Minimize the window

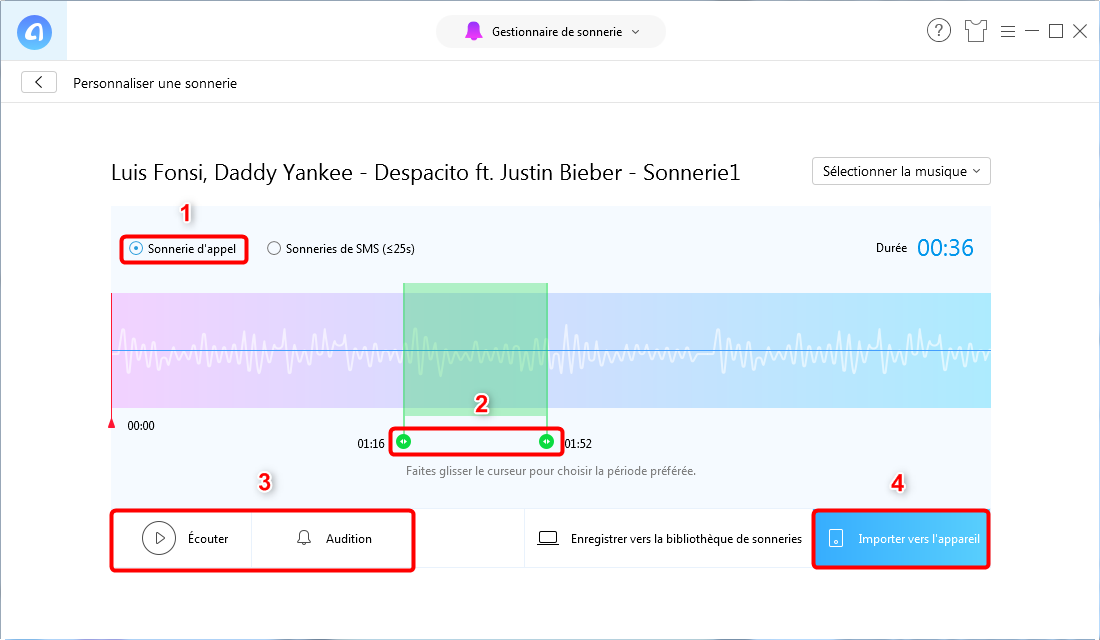1031,31
